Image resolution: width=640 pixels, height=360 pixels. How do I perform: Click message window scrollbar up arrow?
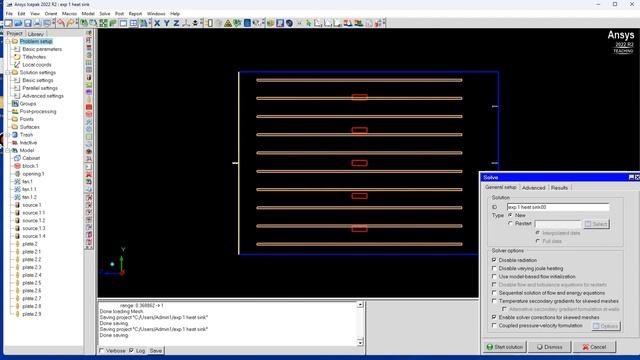[x=360, y=304]
